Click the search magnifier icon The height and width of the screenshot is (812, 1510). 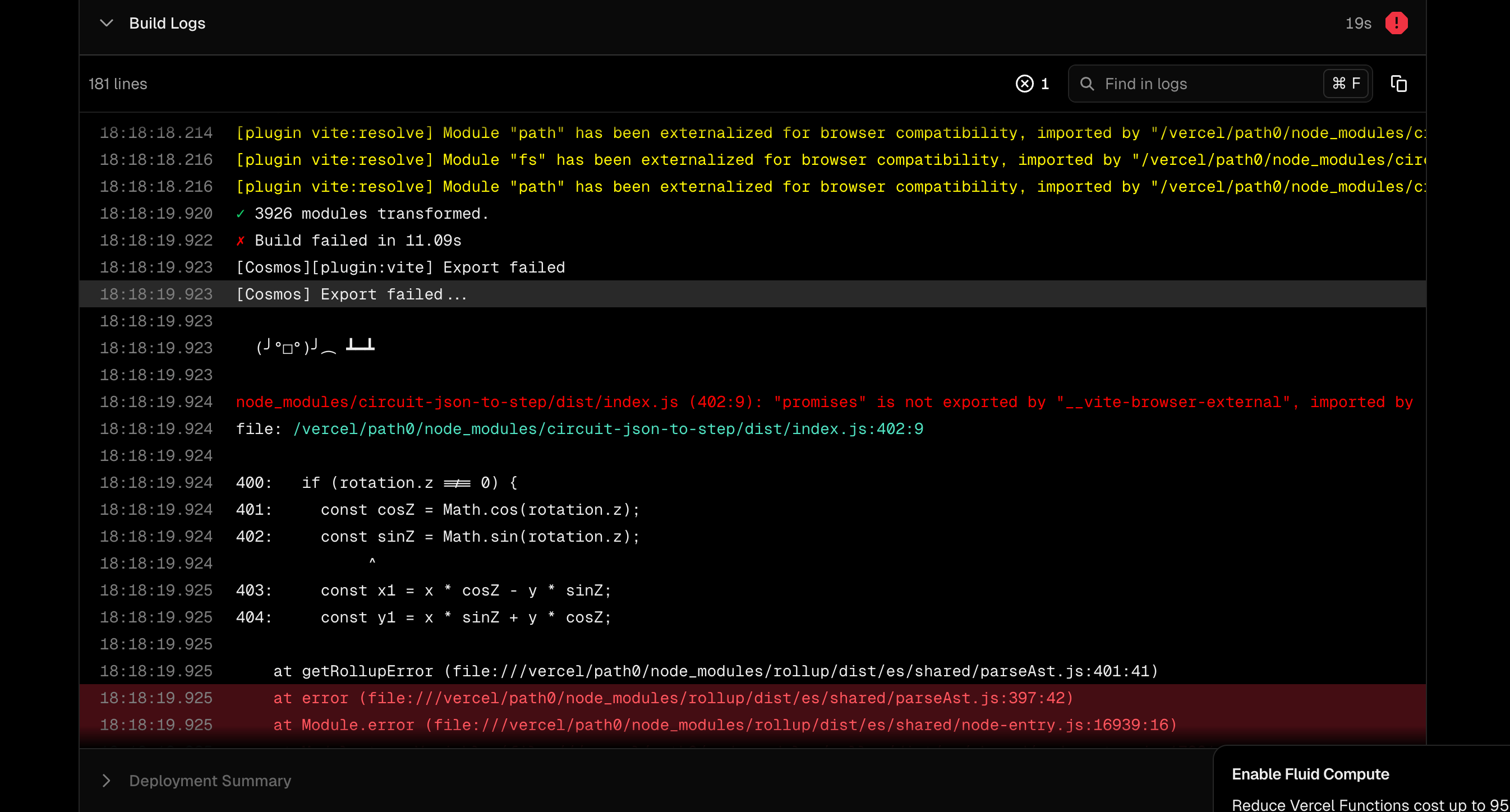1087,84
